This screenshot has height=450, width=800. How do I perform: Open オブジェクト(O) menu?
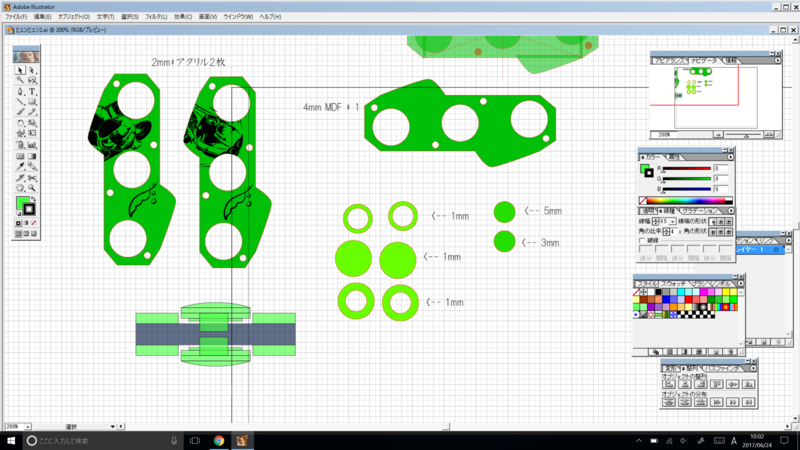pos(73,17)
